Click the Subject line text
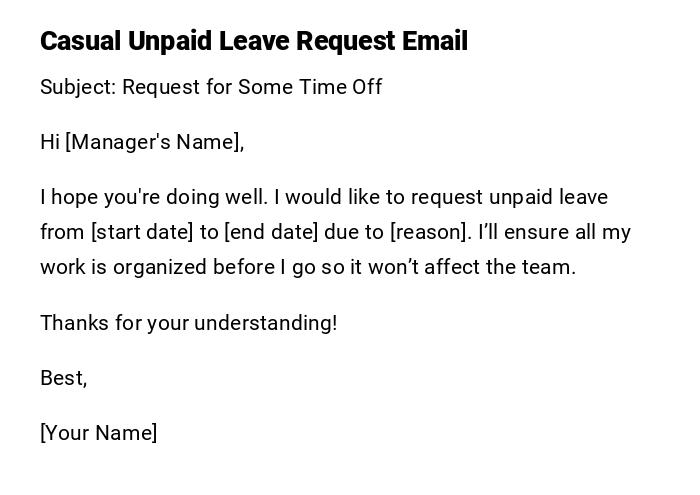This screenshot has height=495, width=700. tap(211, 87)
